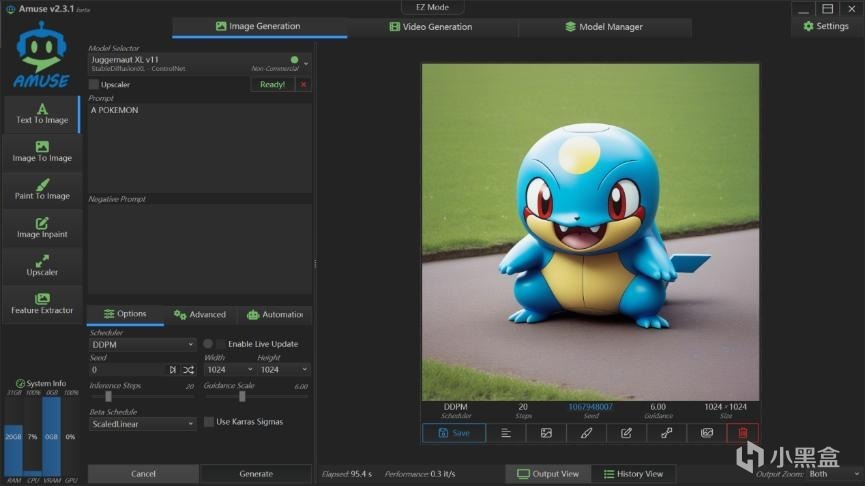Click the random seed shuffle icon
865x486 pixels.
[188, 370]
